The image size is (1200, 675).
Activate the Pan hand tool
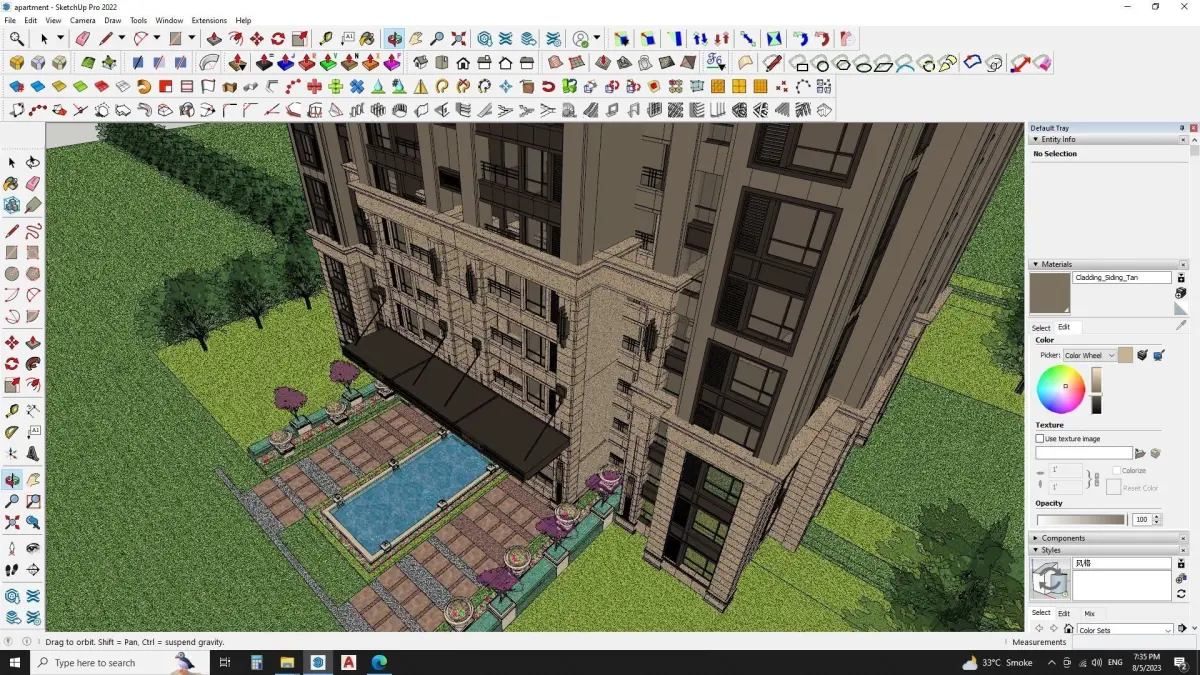coord(33,480)
